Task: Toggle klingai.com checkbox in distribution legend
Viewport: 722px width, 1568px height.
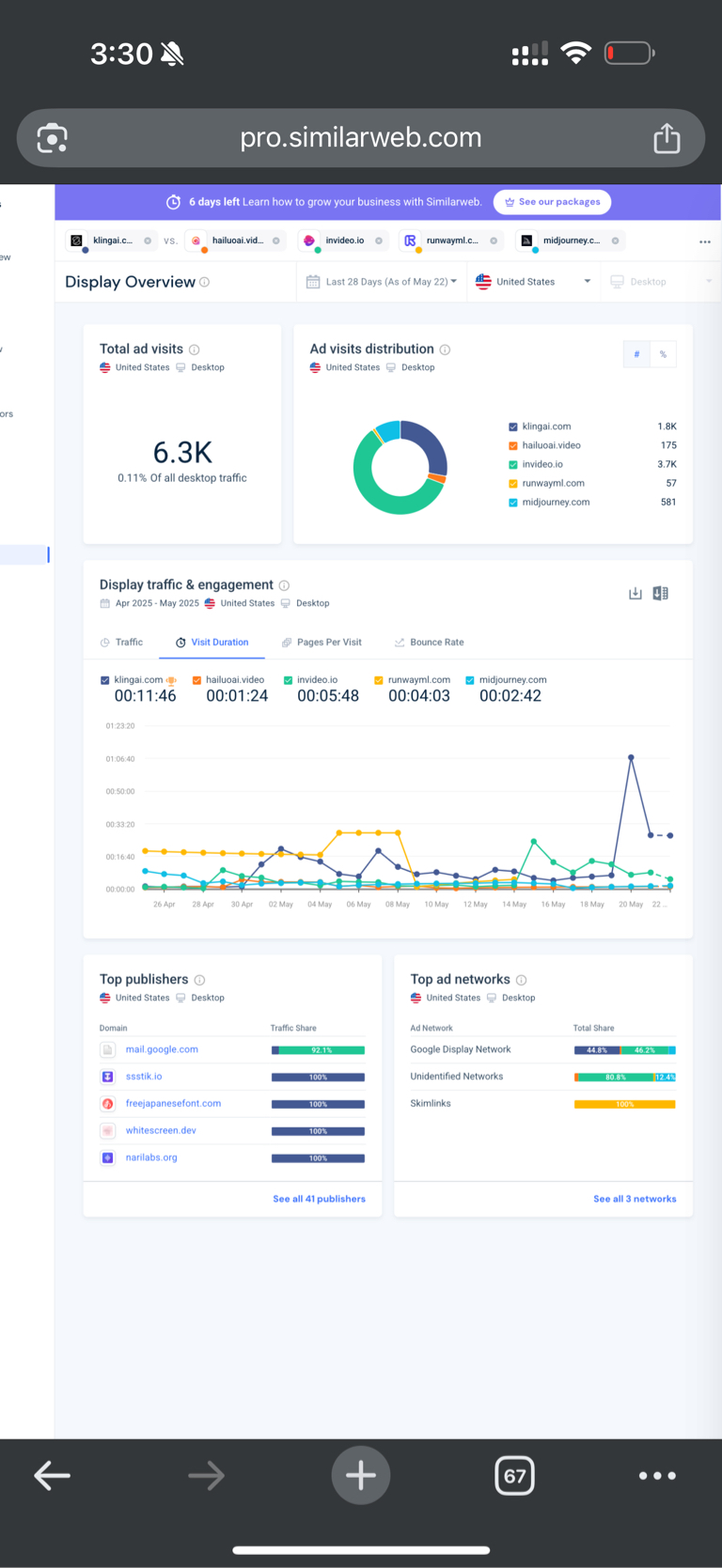Action: (x=513, y=427)
